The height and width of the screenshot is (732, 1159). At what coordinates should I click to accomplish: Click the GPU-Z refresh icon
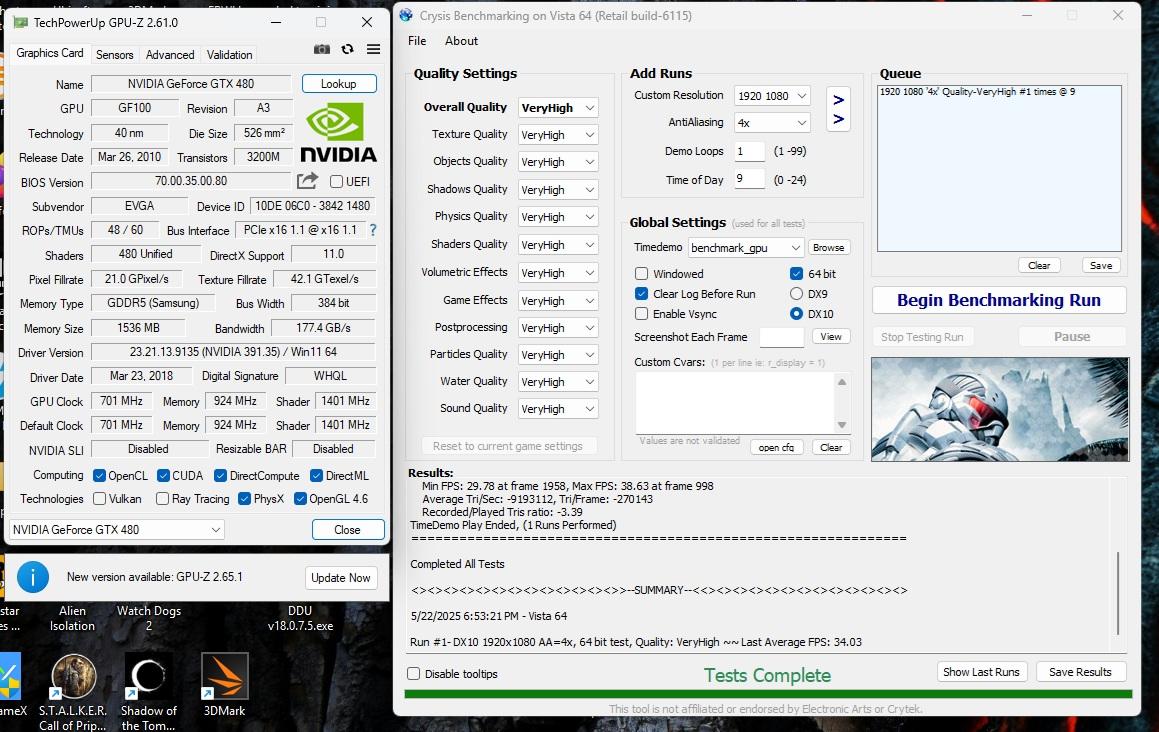point(347,50)
